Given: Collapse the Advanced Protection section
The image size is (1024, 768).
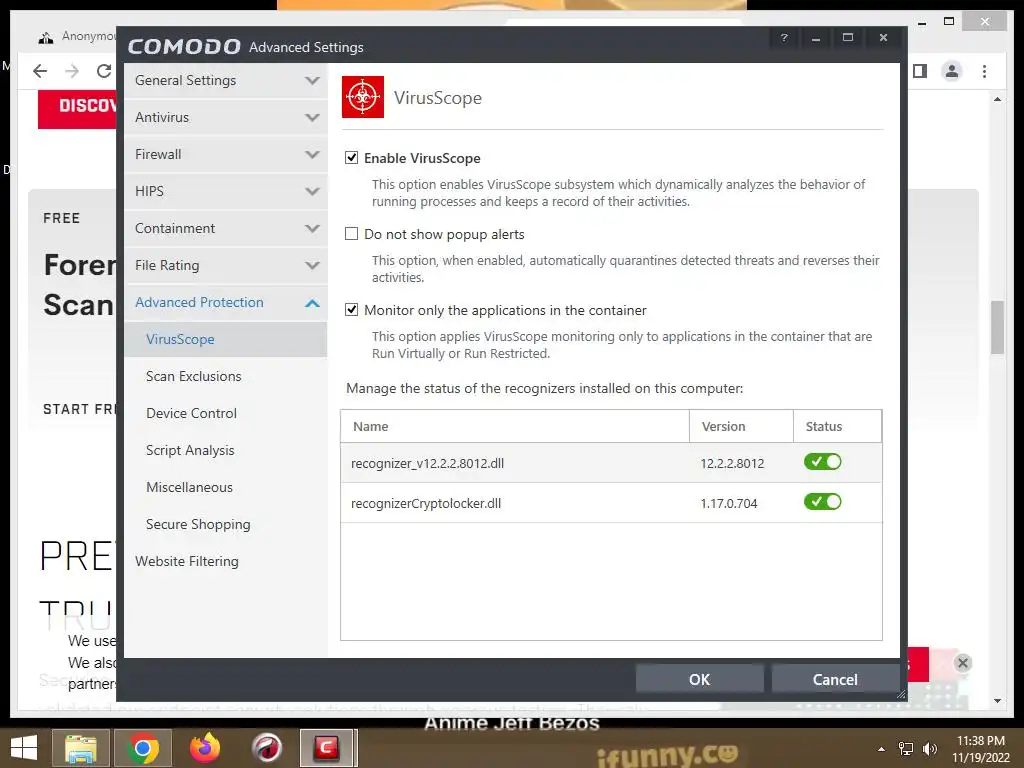Looking at the screenshot, I should point(225,302).
